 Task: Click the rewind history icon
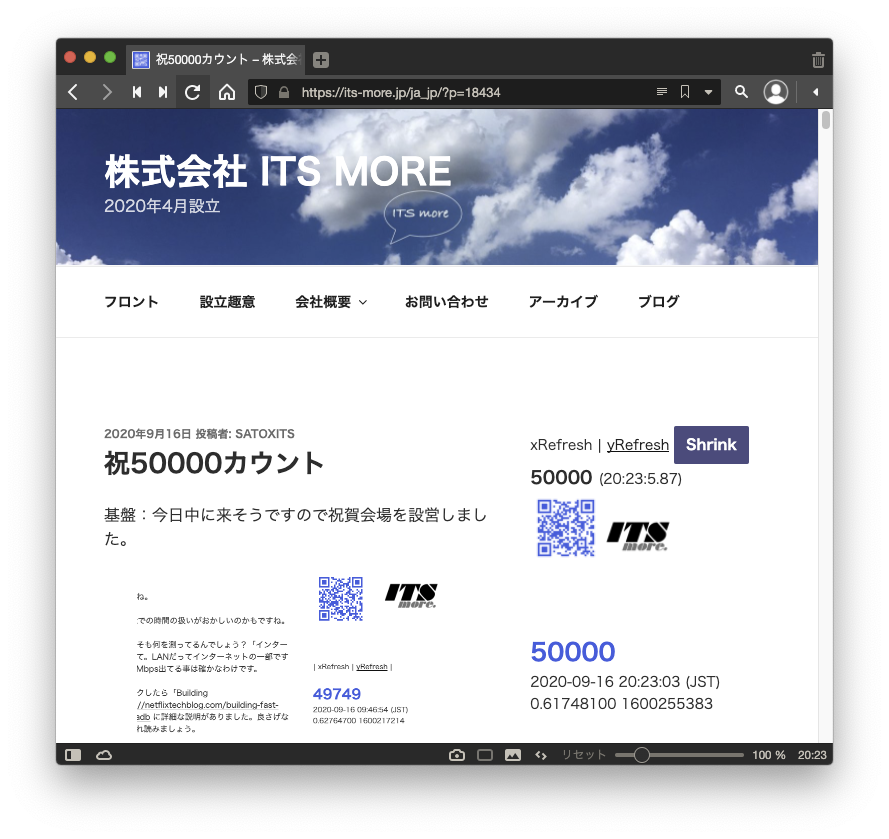(137, 92)
